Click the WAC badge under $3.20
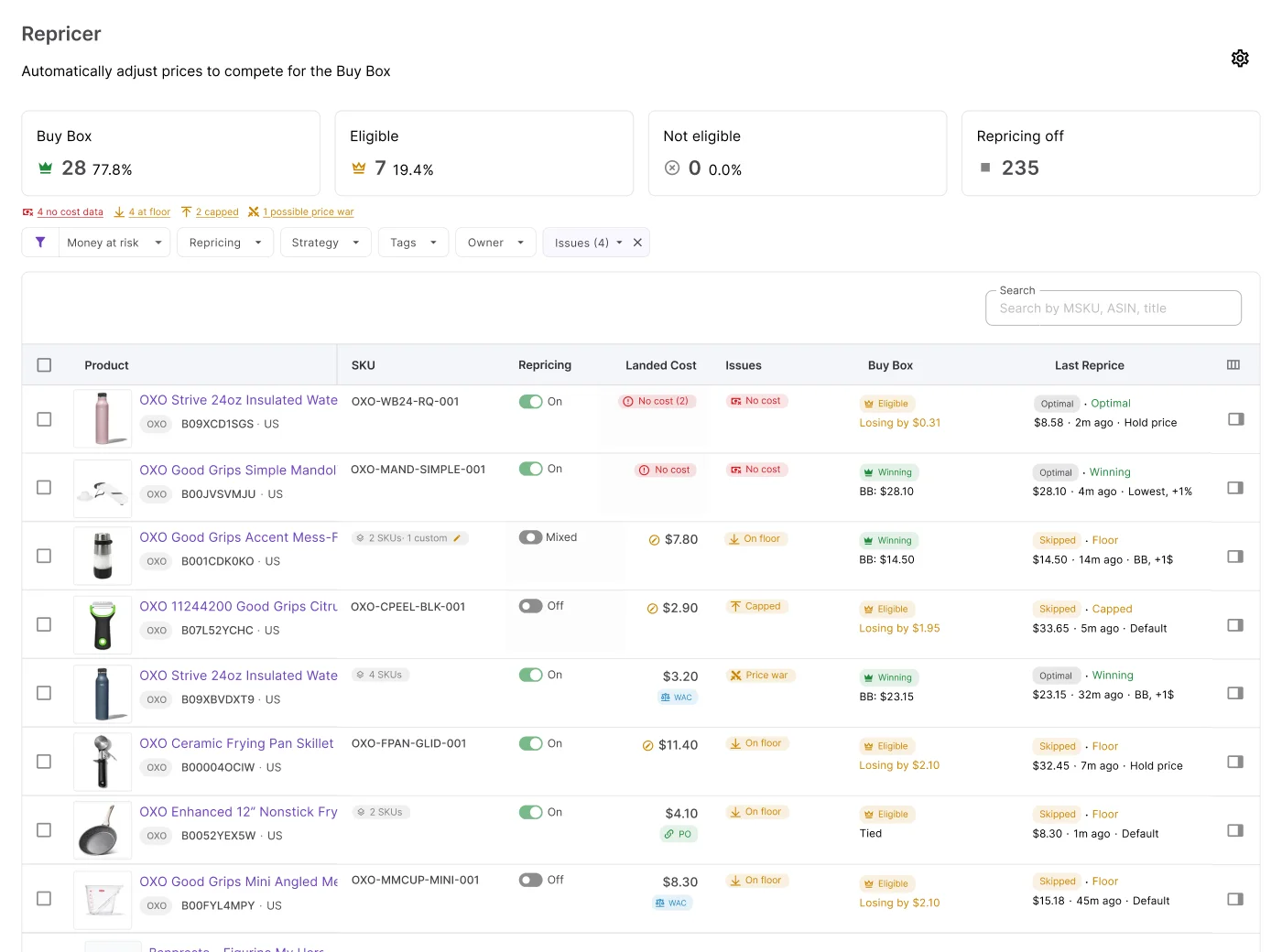The image size is (1282, 952). click(x=677, y=698)
